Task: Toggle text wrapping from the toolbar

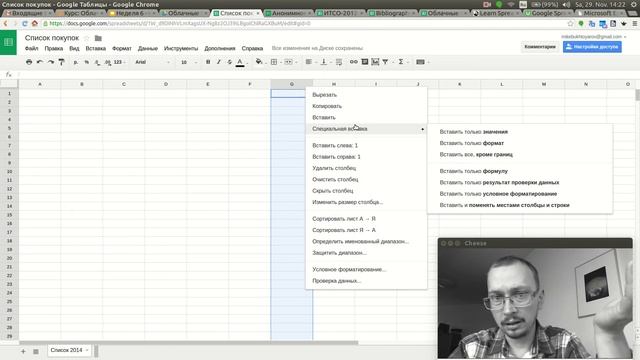Action: coord(339,62)
